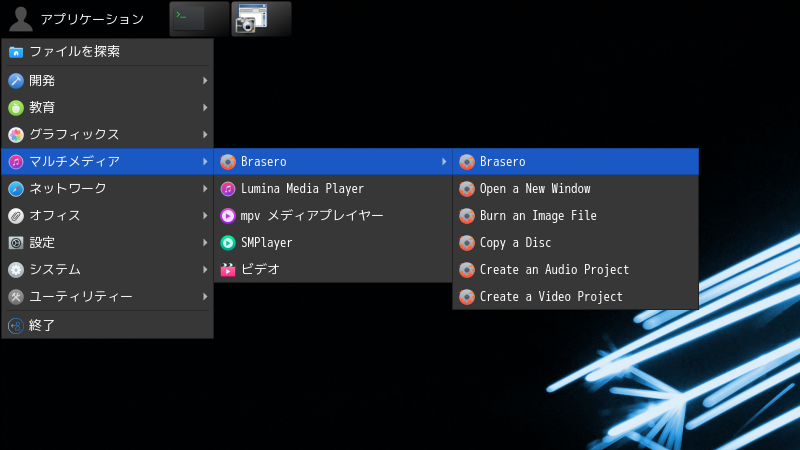Click the ネットワーク compass icon
Image resolution: width=800 pixels, height=450 pixels.
point(16,189)
